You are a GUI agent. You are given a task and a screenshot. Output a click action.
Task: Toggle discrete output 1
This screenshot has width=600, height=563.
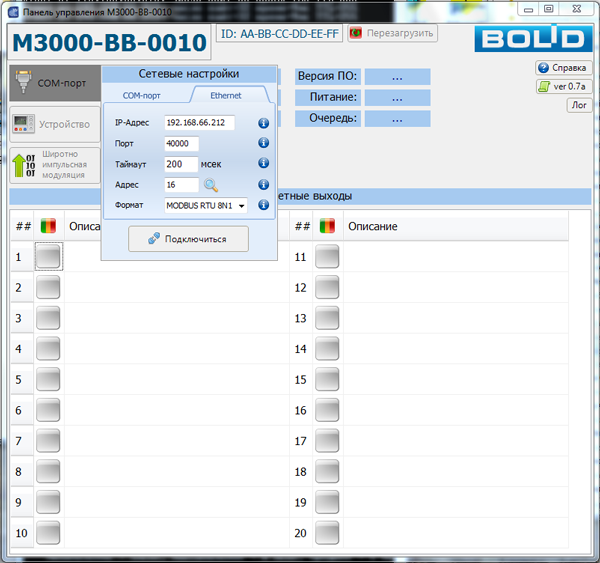pyautogui.click(x=48, y=257)
